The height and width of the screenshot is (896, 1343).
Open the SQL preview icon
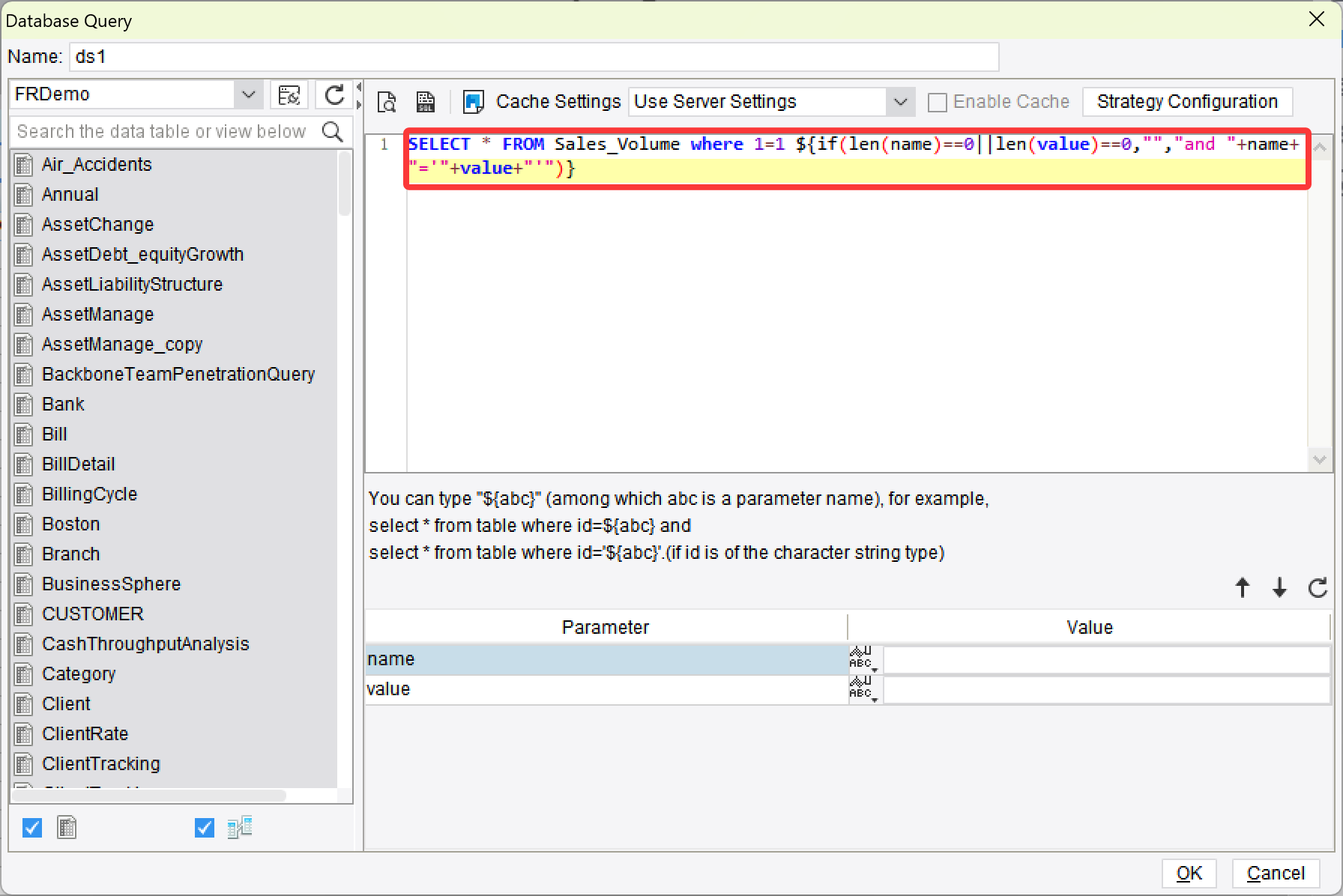tap(386, 101)
